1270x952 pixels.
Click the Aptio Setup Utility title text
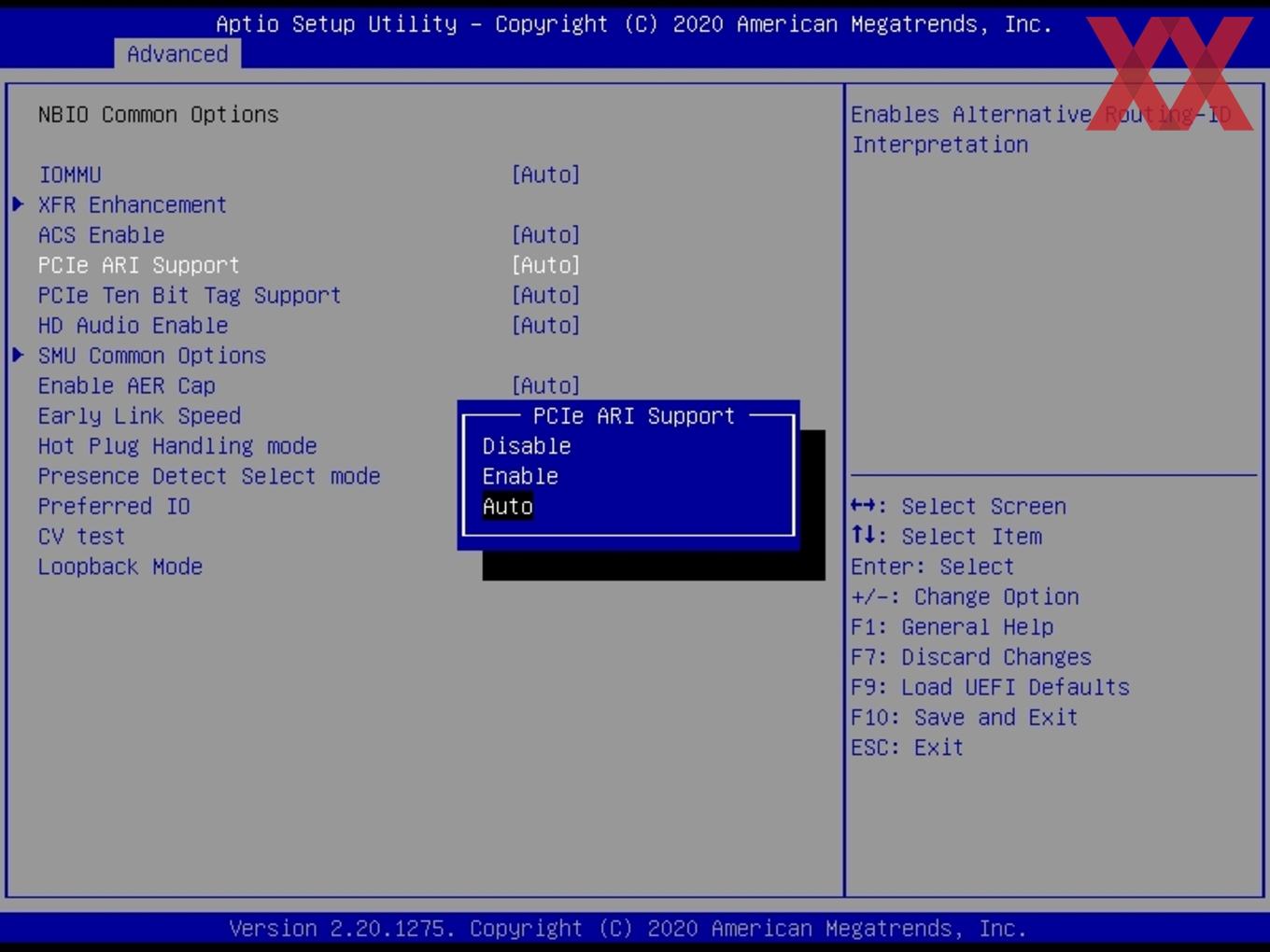[x=634, y=24]
